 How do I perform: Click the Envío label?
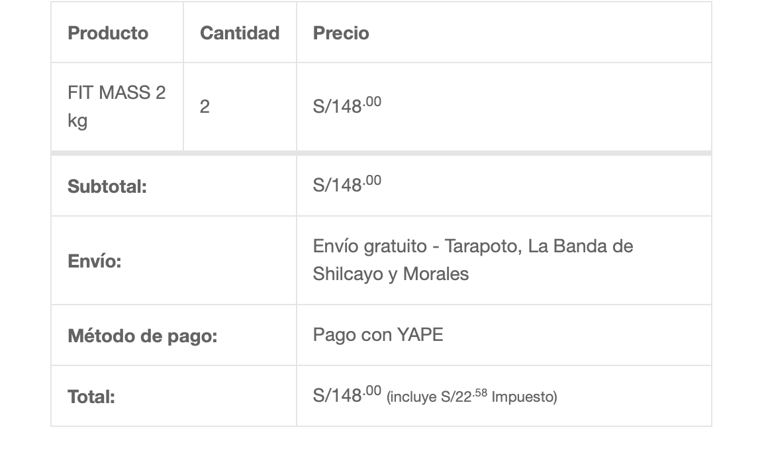(x=93, y=261)
